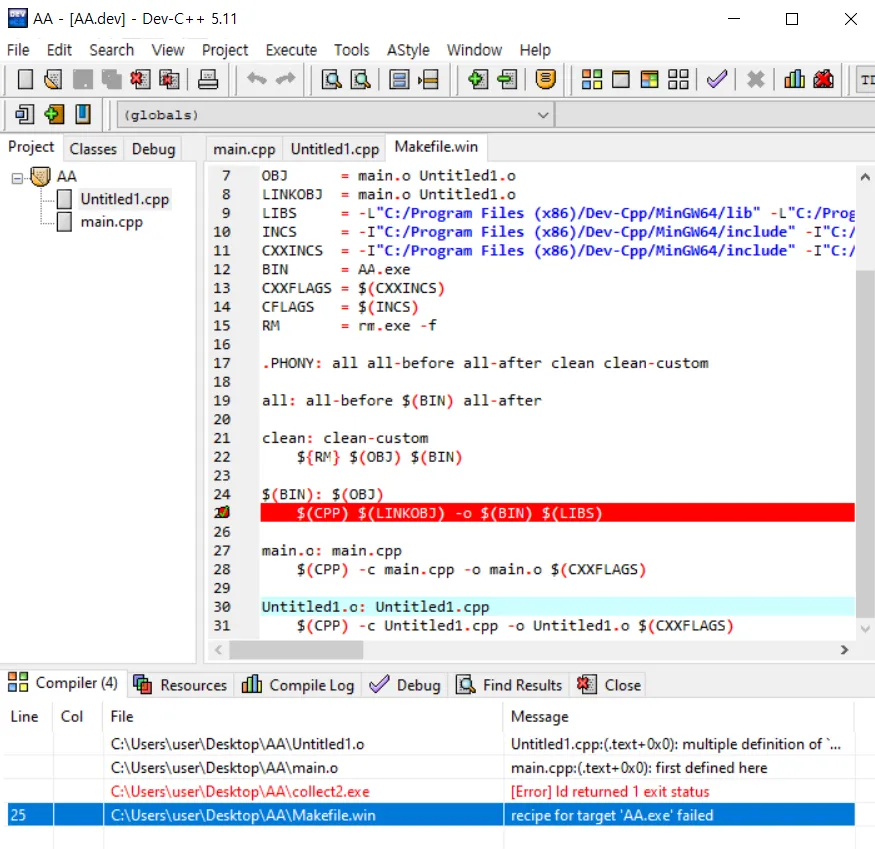
Task: Click the Stop execution X icon
Action: pyautogui.click(x=755, y=79)
